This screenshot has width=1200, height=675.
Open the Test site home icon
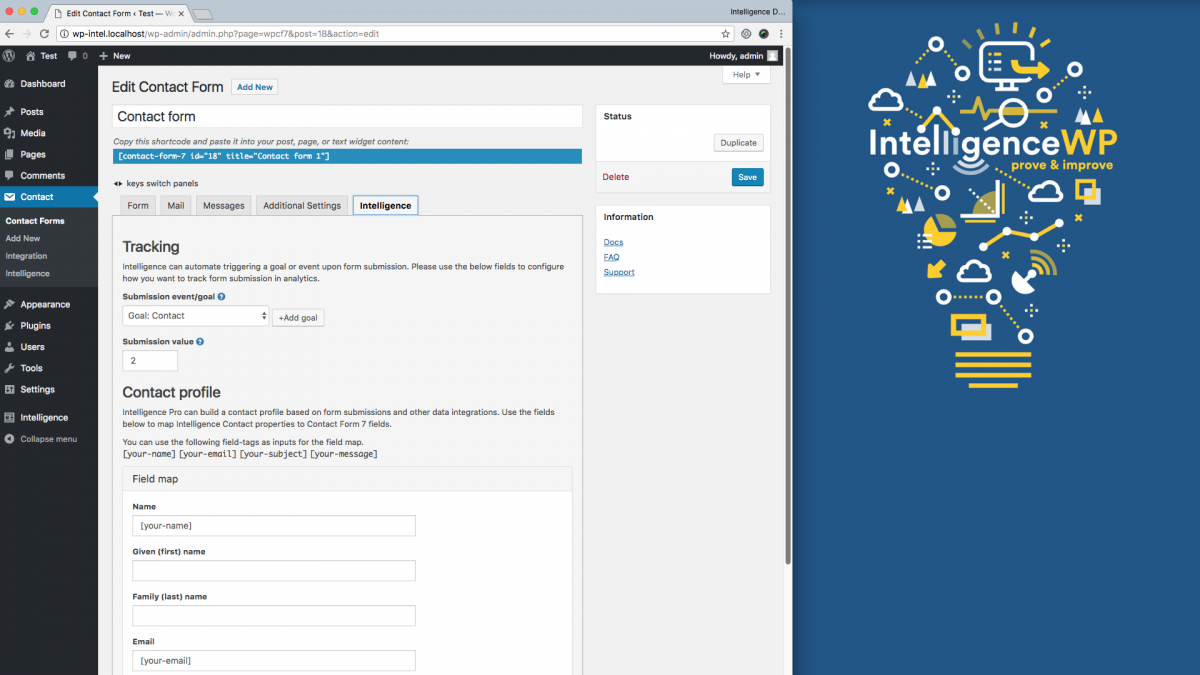click(x=31, y=56)
